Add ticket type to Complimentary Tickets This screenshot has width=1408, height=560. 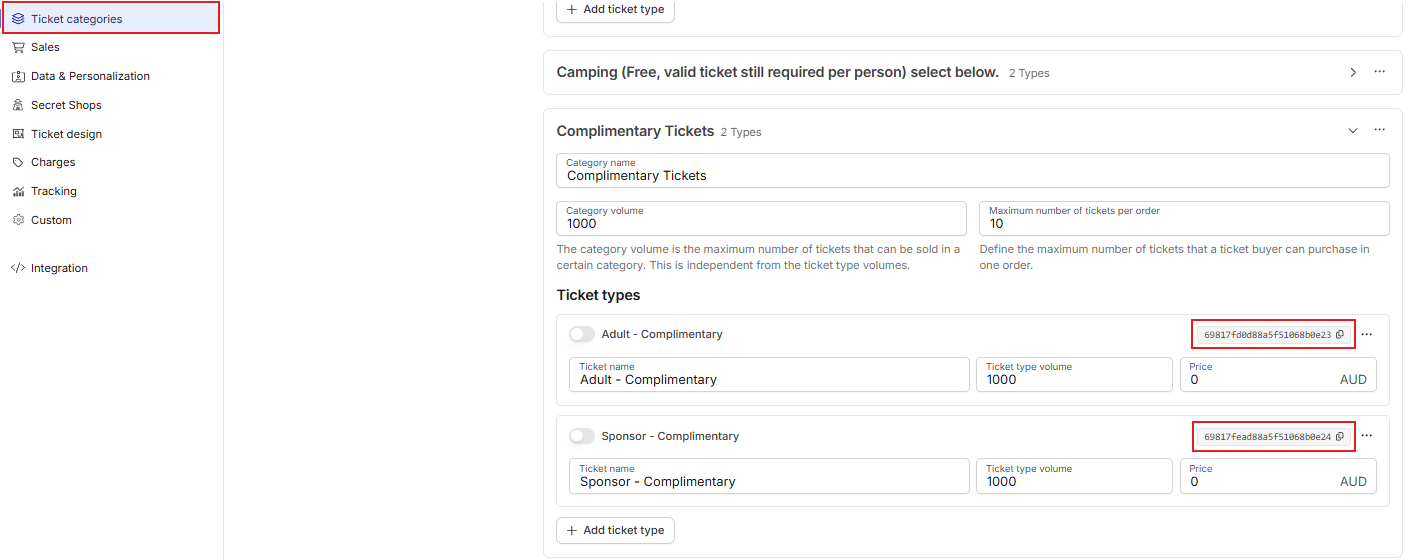click(x=615, y=530)
